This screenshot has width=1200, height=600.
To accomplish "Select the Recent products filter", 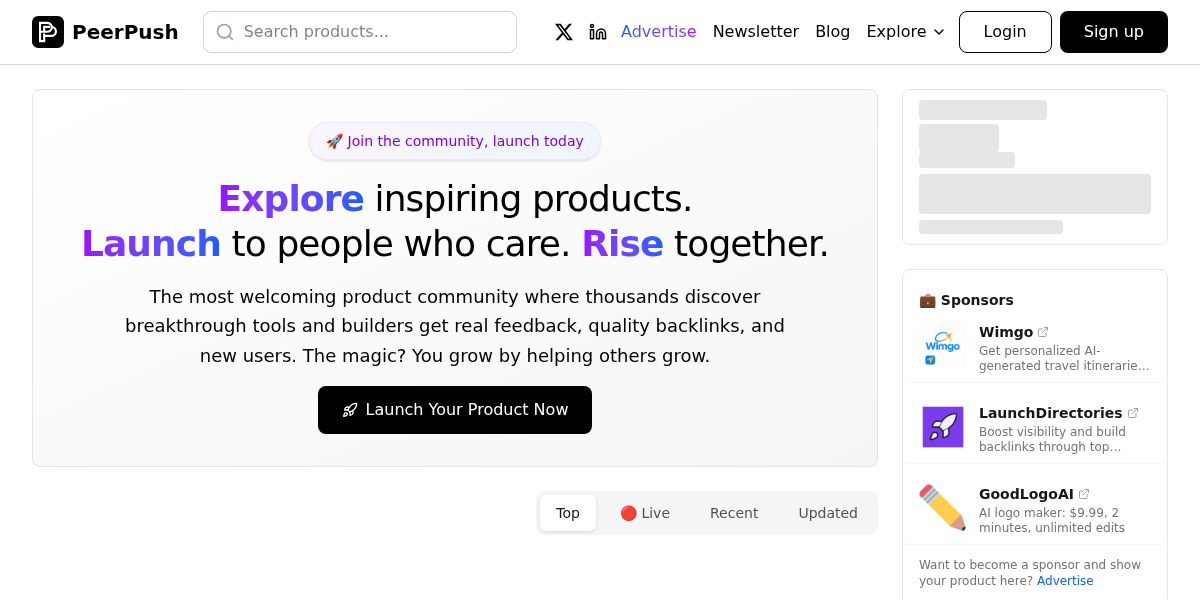I will click(x=733, y=512).
